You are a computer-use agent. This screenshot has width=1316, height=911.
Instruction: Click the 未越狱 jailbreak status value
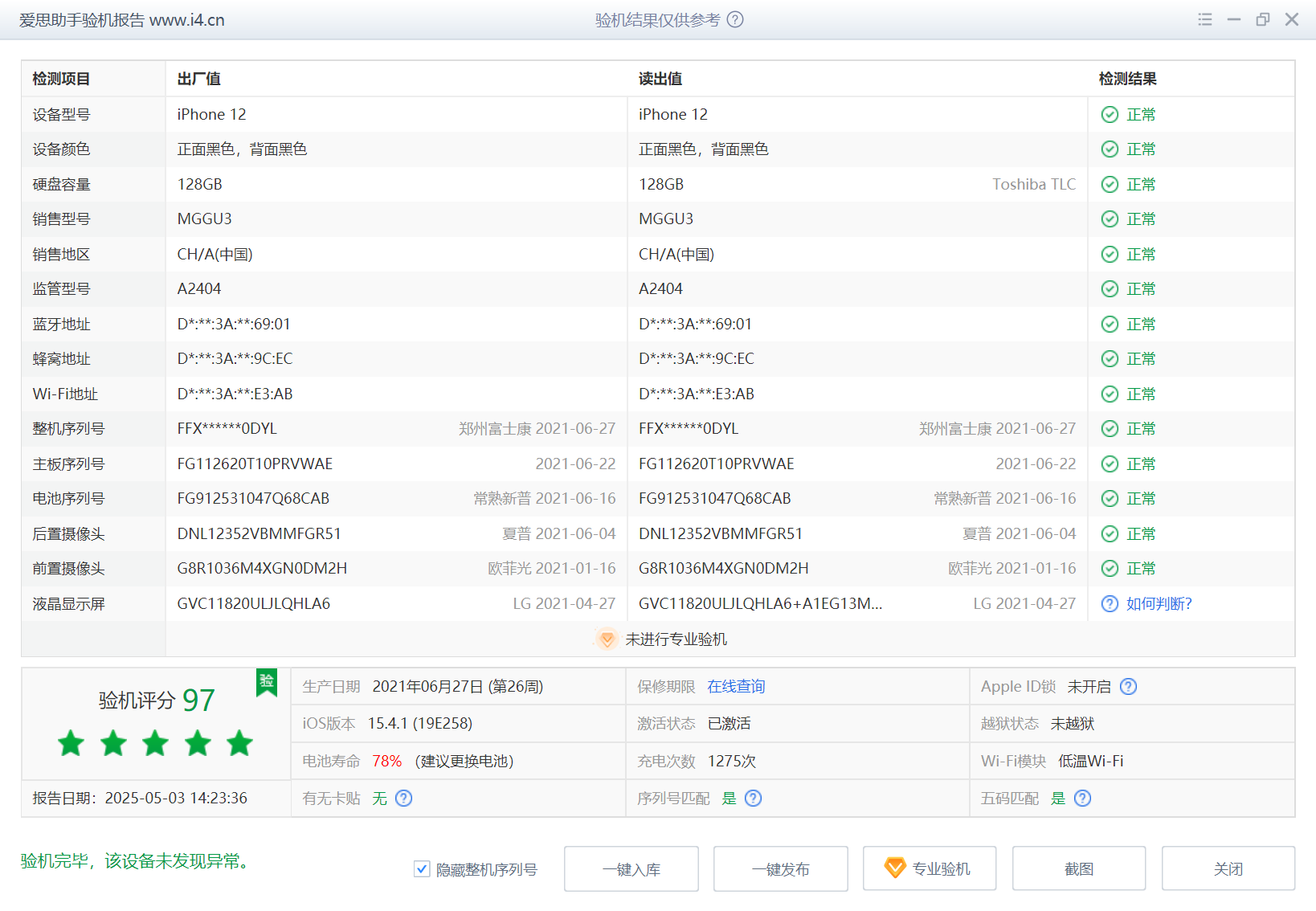pyautogui.click(x=1073, y=724)
